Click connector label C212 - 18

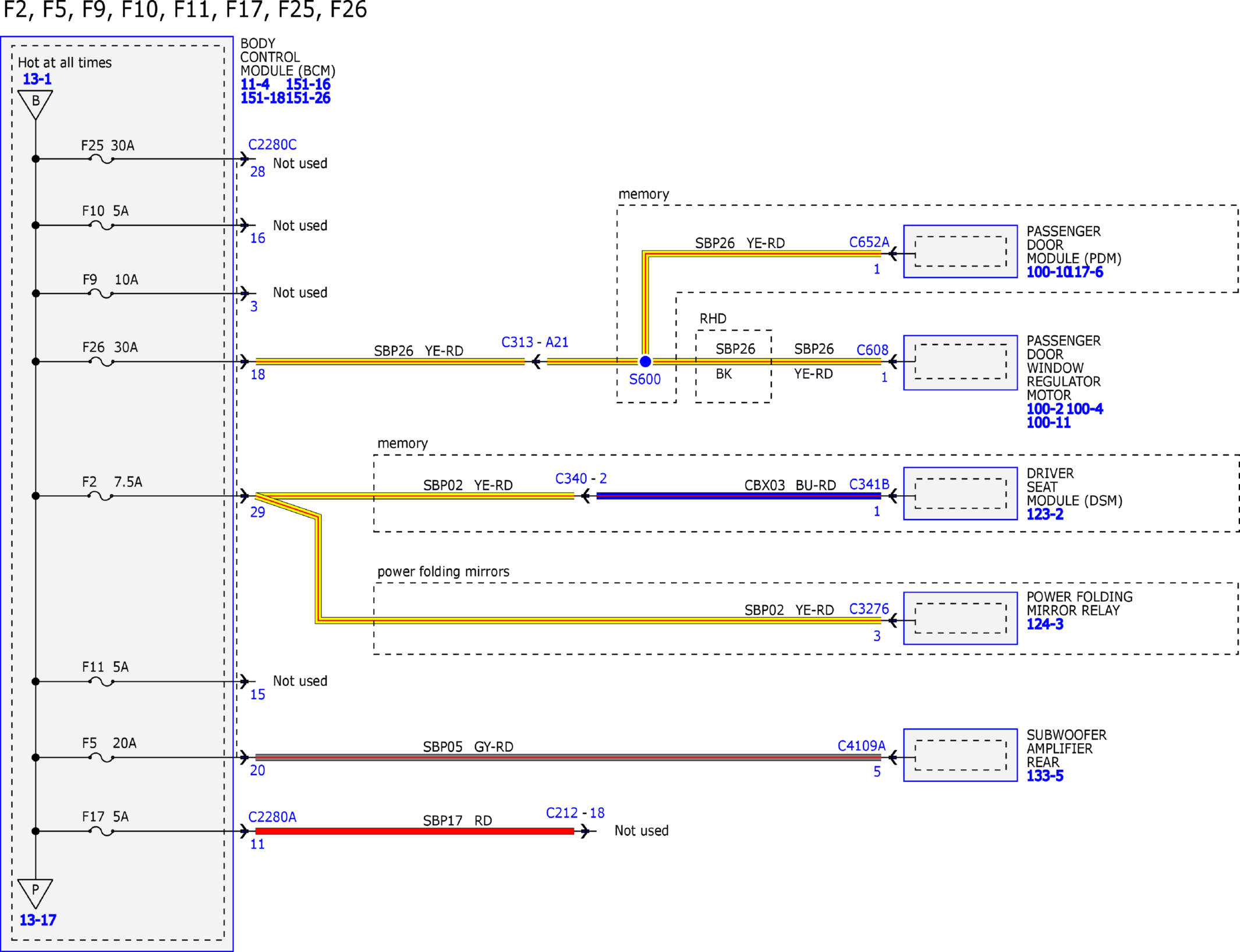(575, 813)
